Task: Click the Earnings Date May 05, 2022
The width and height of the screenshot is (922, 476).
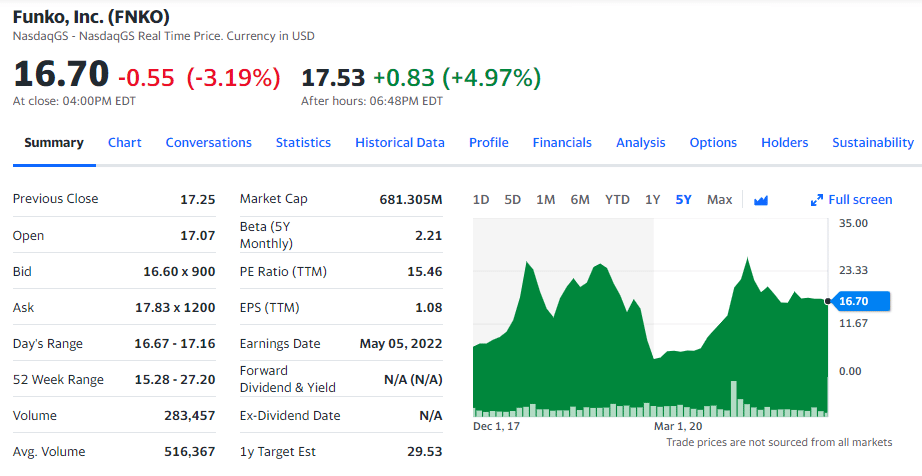Action: (401, 343)
